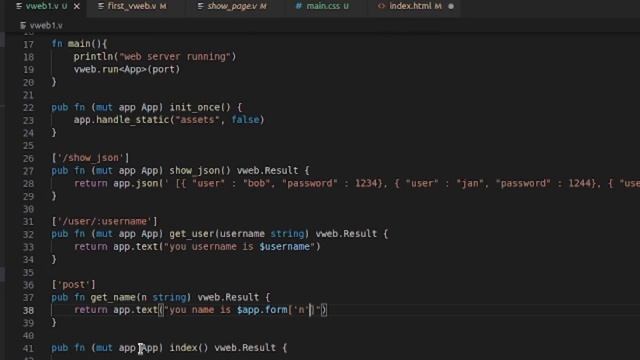Screen dimensions: 640x360
Task: Click the "jan" string in JSON
Action: click(470, 183)
